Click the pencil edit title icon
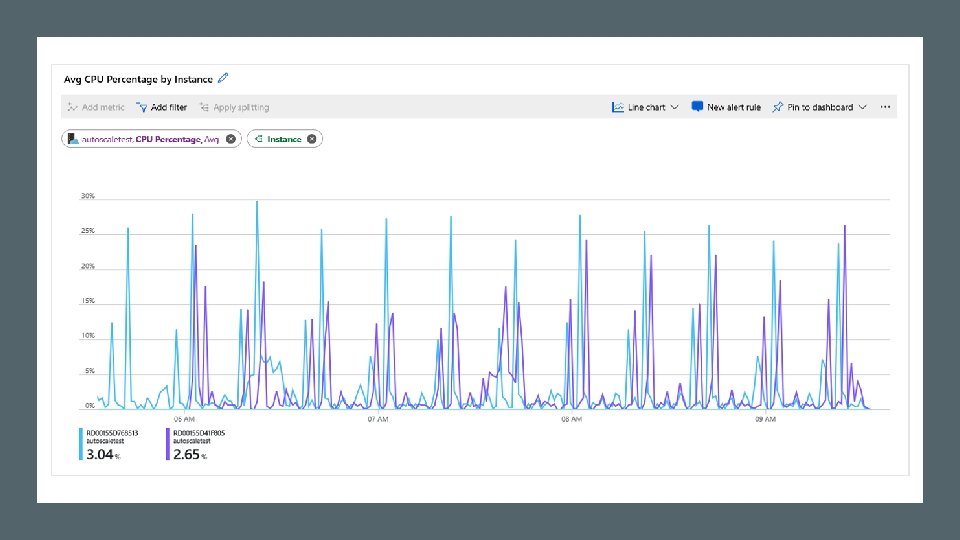The height and width of the screenshot is (540, 960). pyautogui.click(x=223, y=78)
